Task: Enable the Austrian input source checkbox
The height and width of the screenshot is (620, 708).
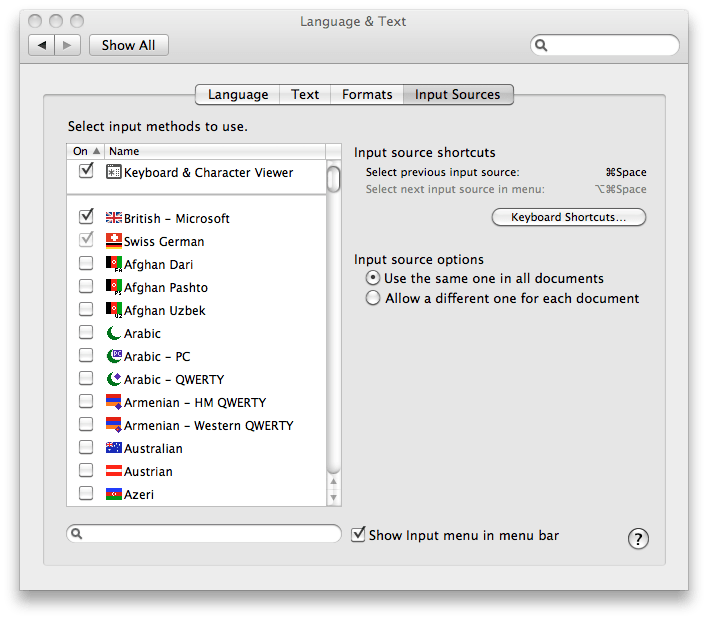Action: click(86, 470)
